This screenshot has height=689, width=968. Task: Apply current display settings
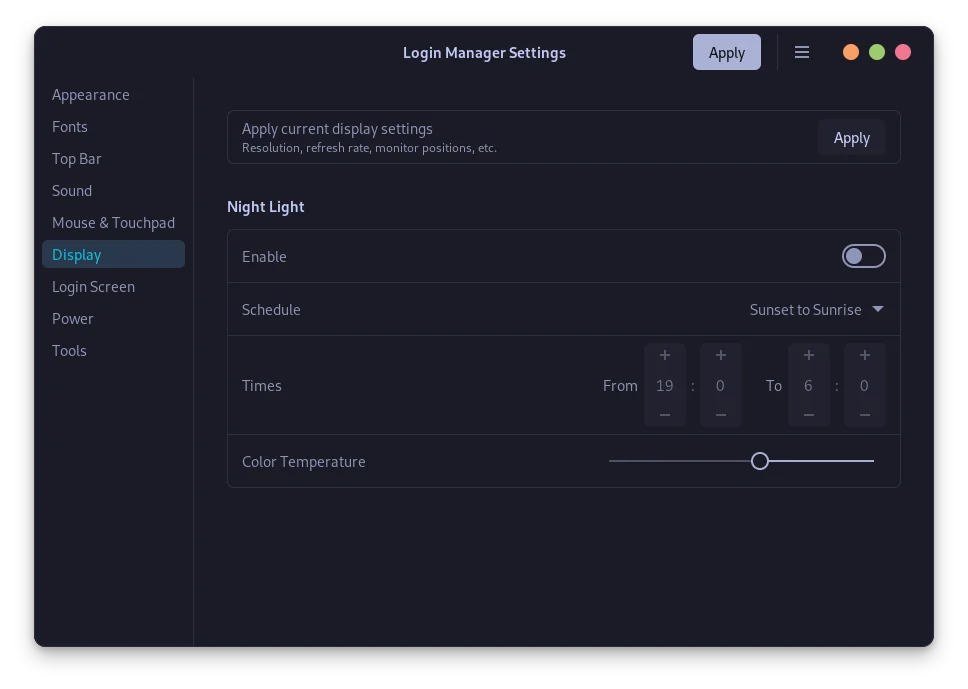click(851, 137)
